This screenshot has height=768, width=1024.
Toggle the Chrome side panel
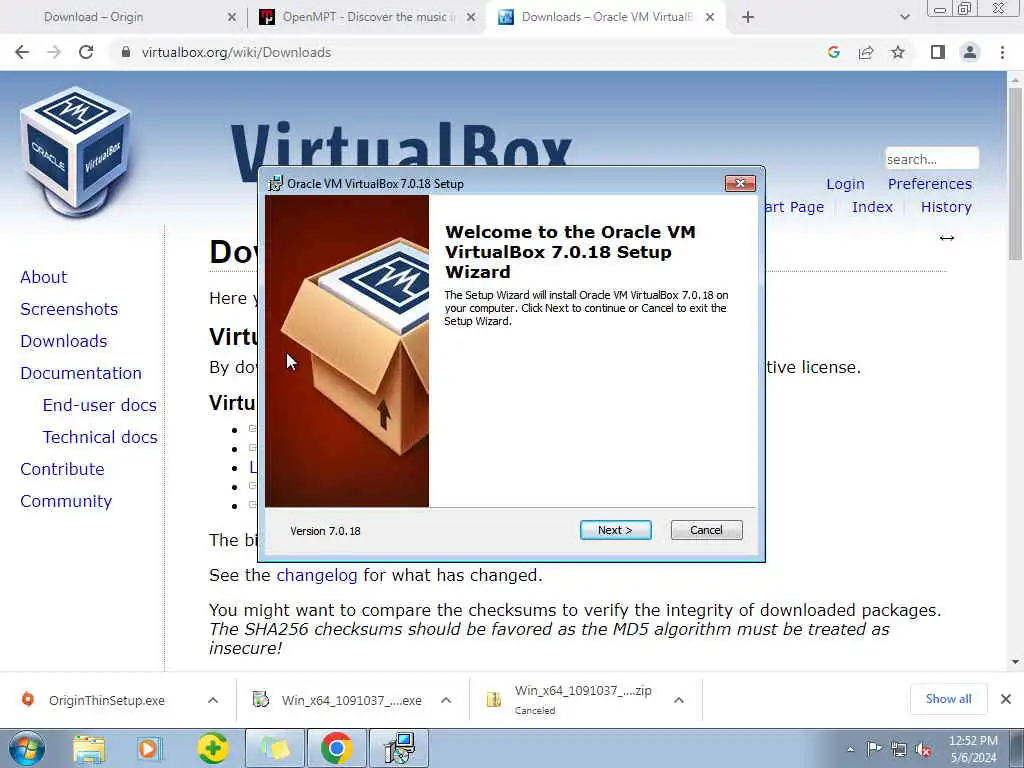tap(938, 52)
